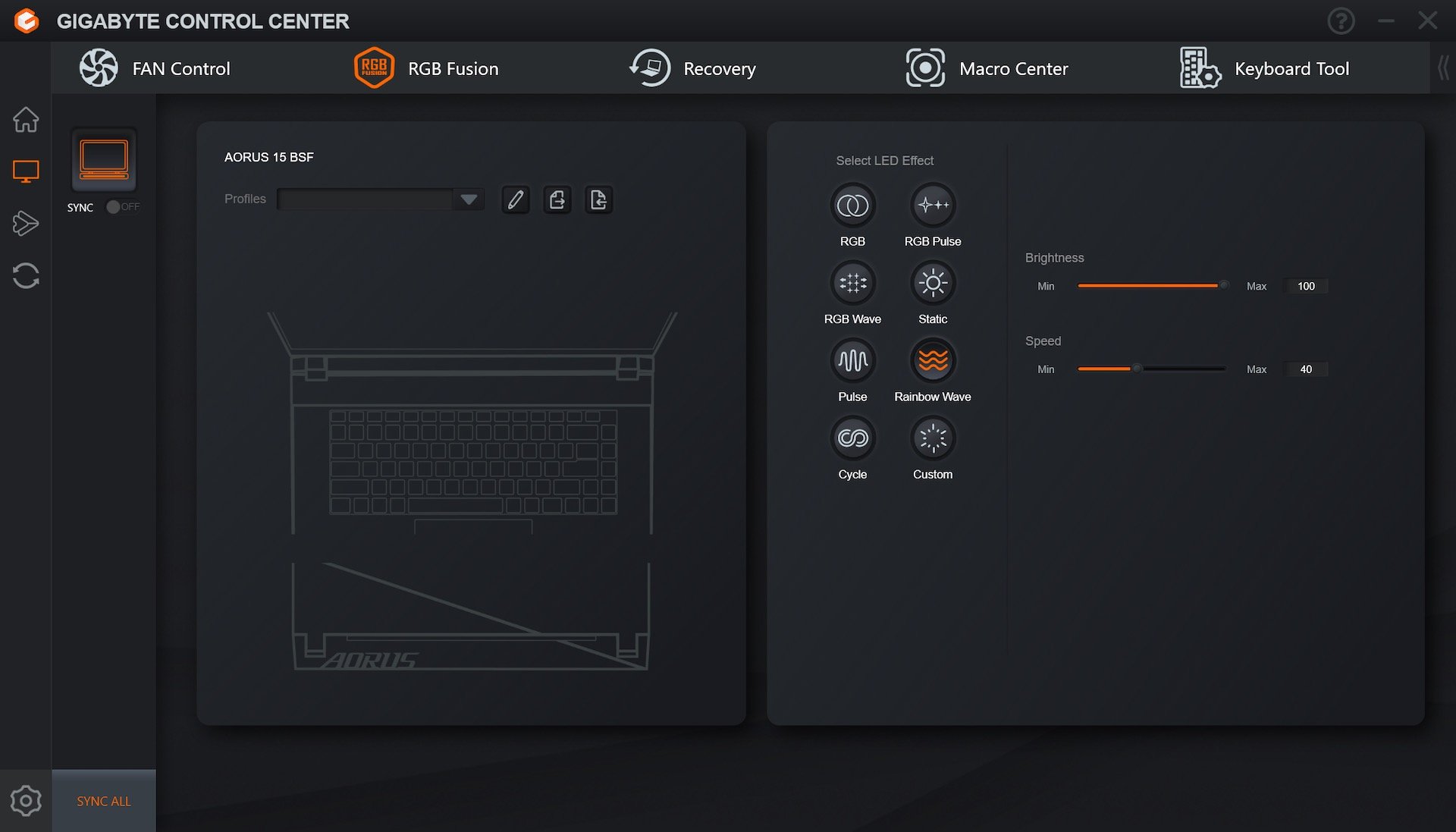Select the AORUS laptop device thumbnail

coord(104,160)
